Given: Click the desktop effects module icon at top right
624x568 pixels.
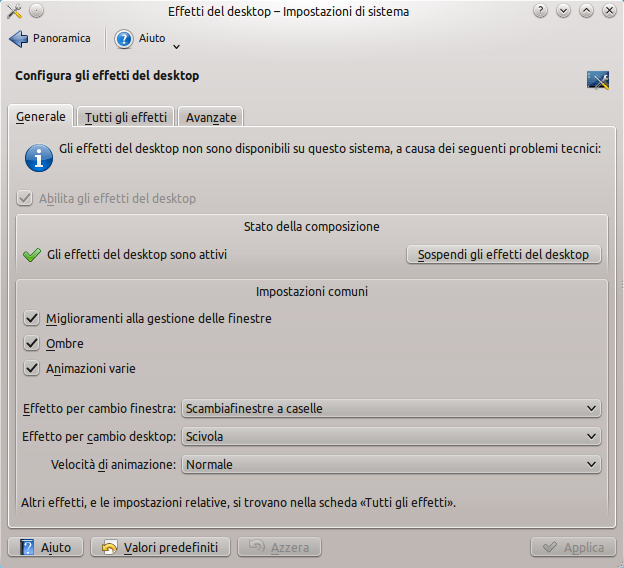Looking at the screenshot, I should [597, 80].
